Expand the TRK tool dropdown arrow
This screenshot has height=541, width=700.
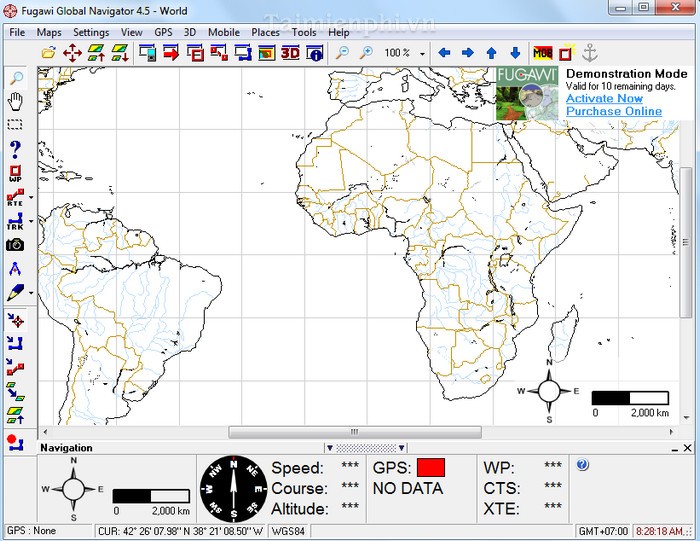[x=31, y=221]
